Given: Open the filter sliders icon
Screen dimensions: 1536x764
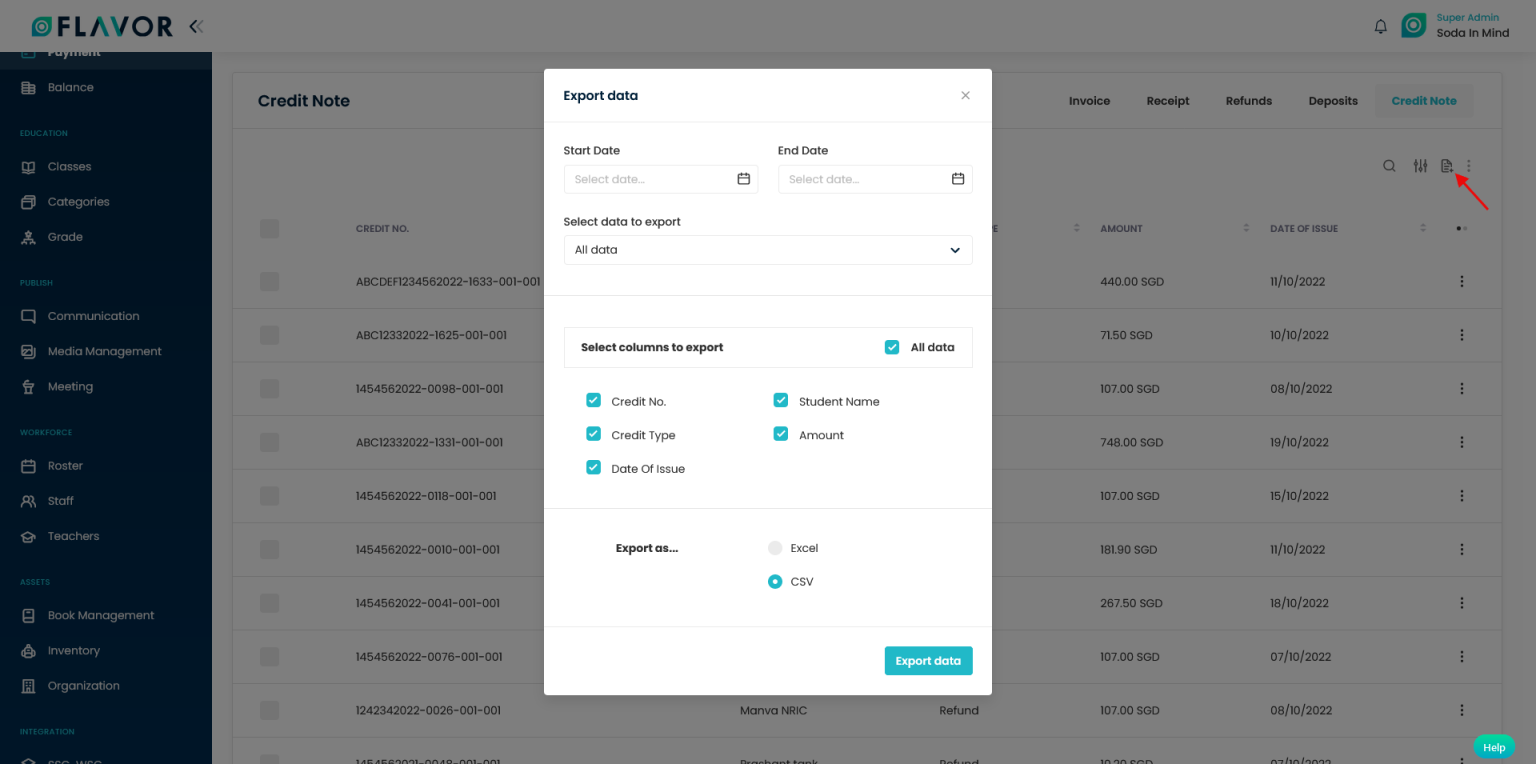Looking at the screenshot, I should tap(1420, 166).
